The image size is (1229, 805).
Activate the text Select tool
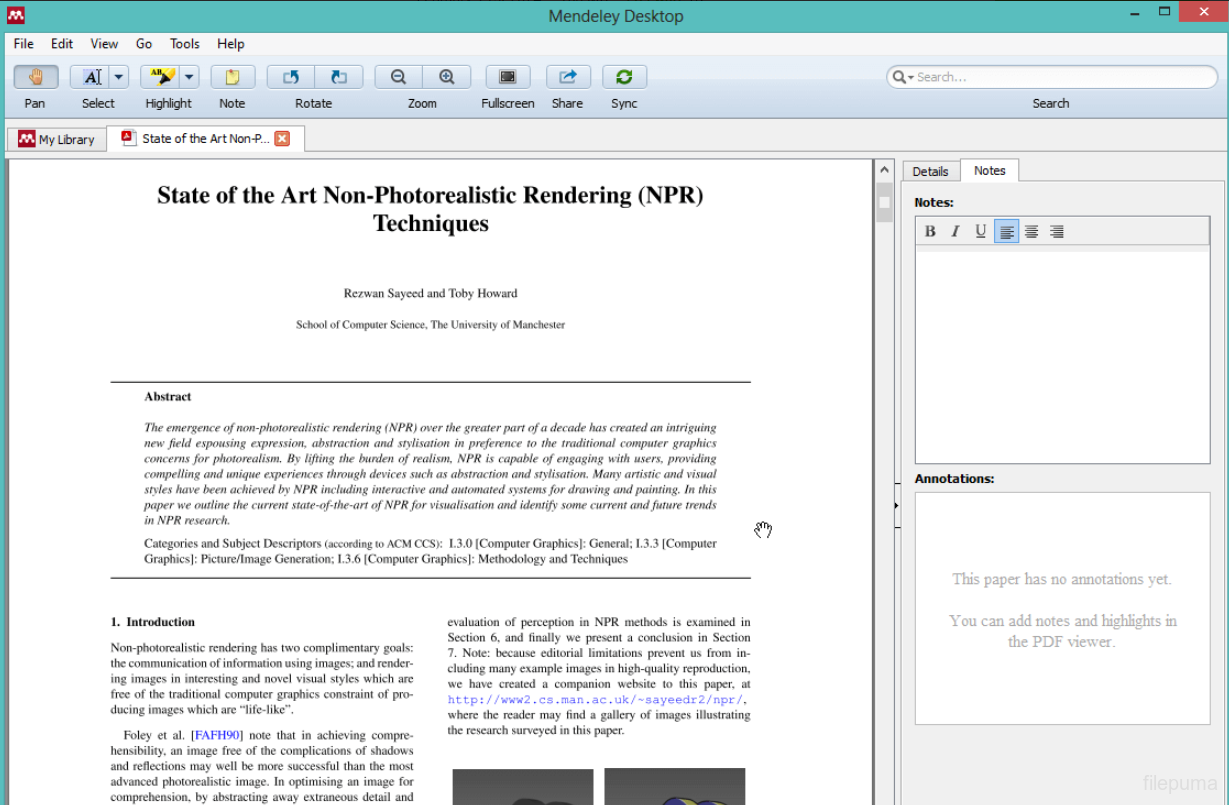coord(92,77)
